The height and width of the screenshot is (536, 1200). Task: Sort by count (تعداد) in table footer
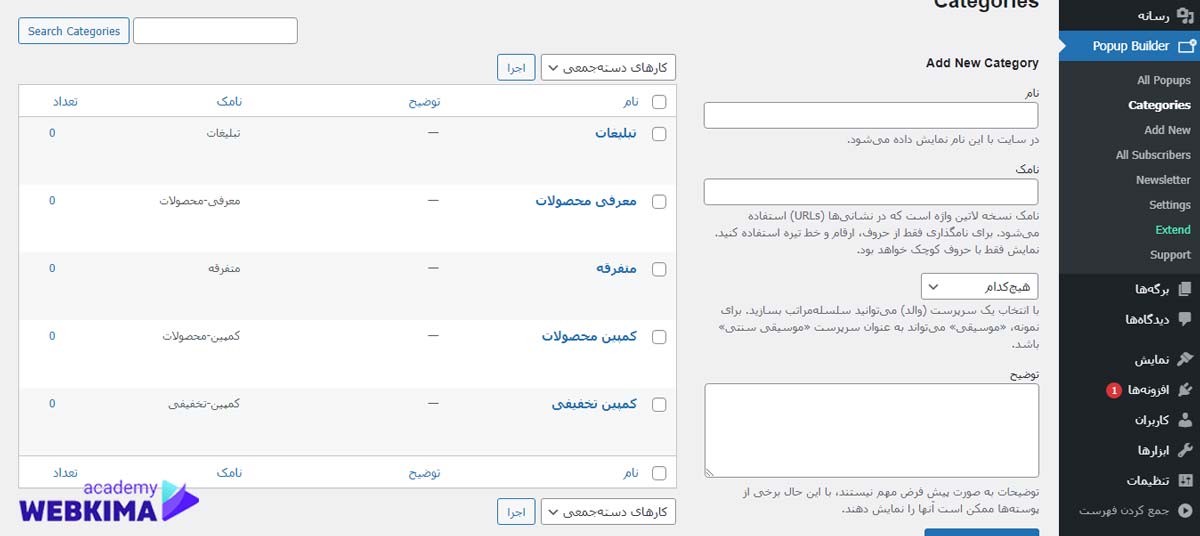[66, 473]
